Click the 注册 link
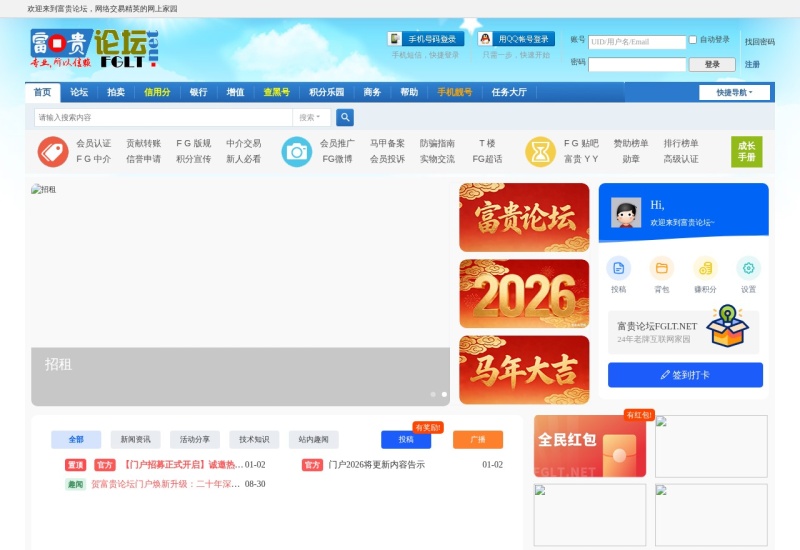 [x=752, y=64]
